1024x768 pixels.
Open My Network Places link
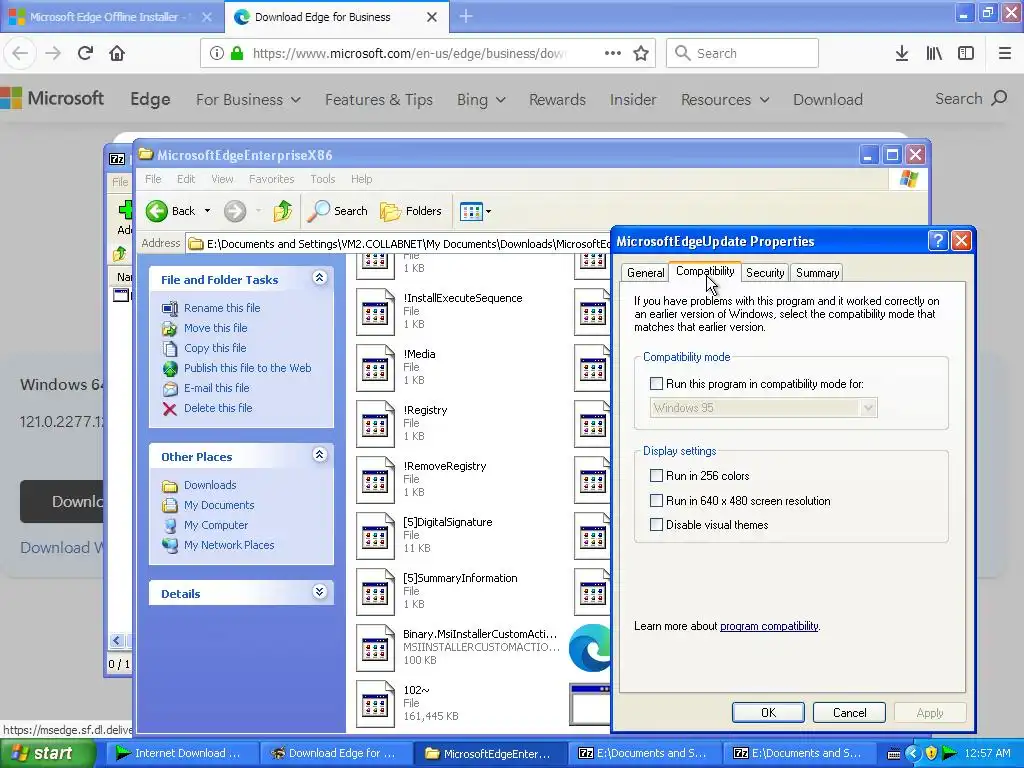tap(229, 545)
